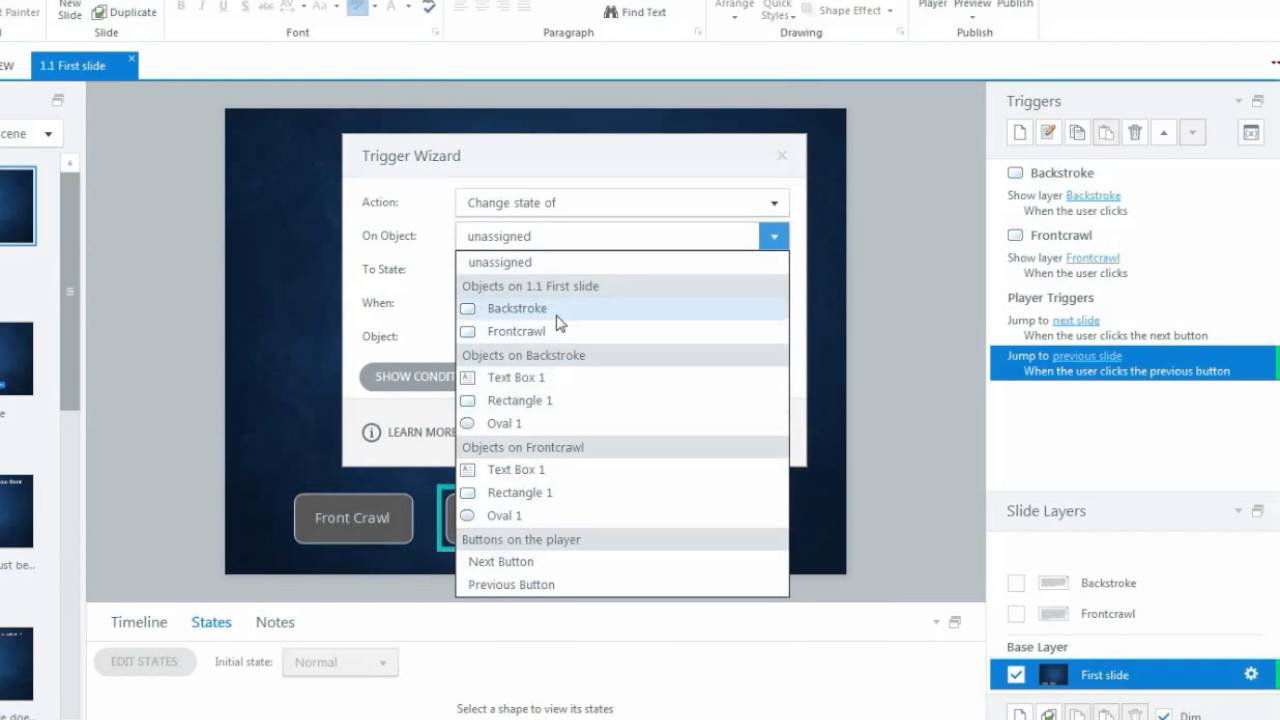Toggle visibility checkbox for Frontcrawl layer
This screenshot has height=720, width=1280.
pos(1016,614)
